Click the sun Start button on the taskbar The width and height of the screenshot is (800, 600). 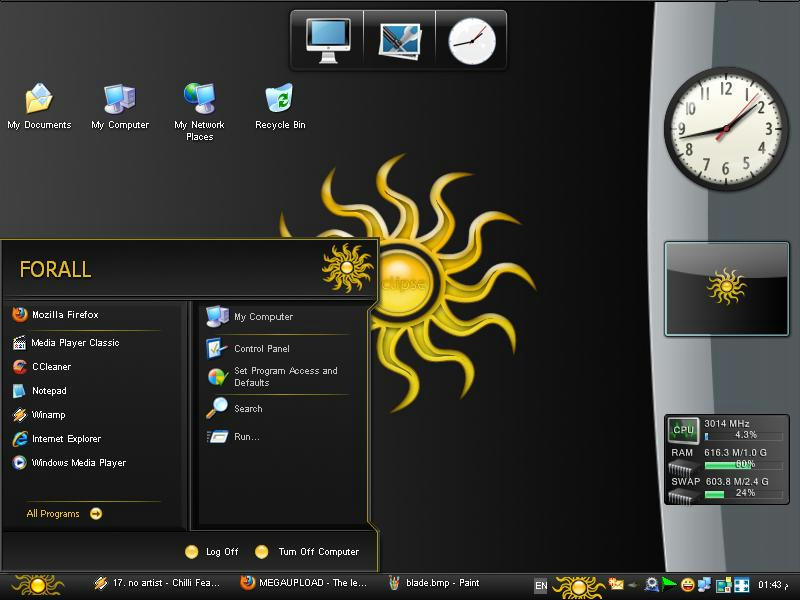38,586
